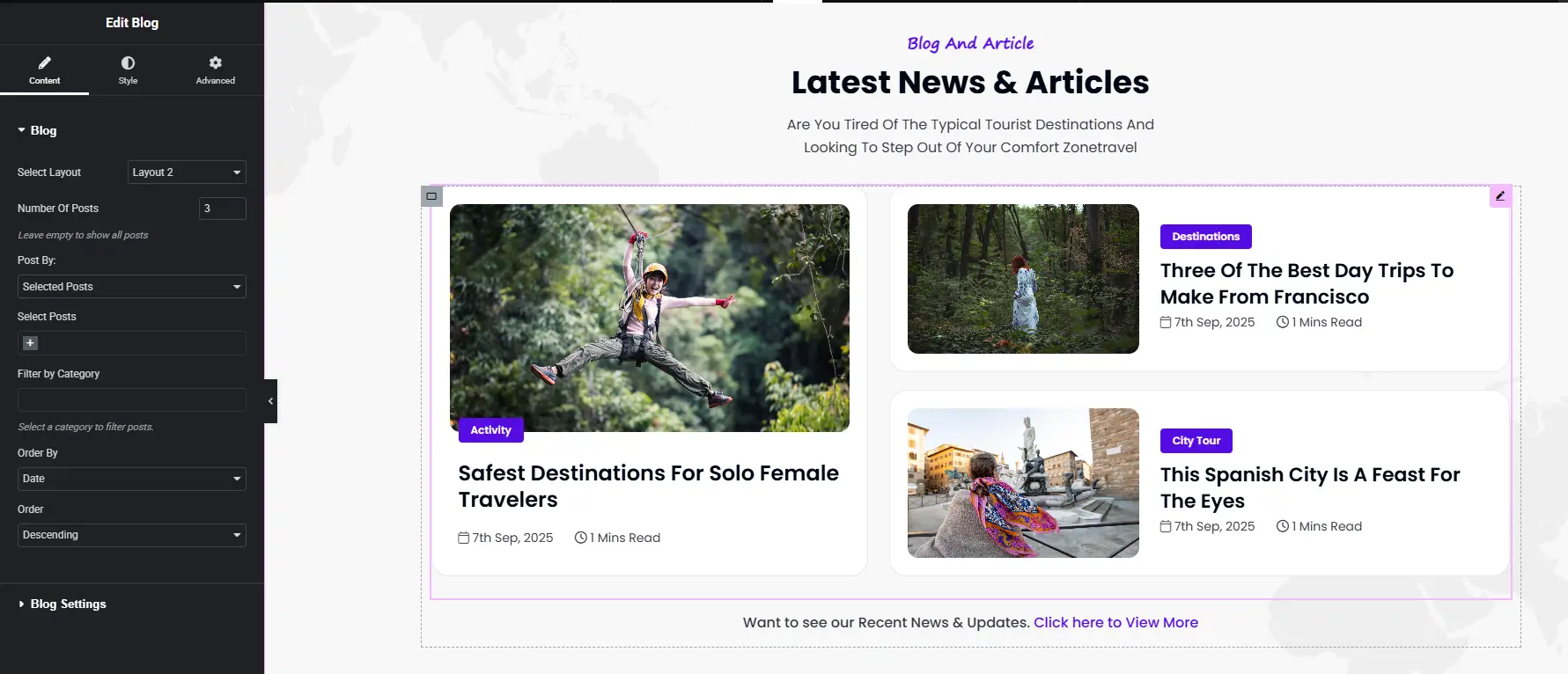
Task: Open 'Three Of The Best Day Trips' post
Action: pos(1307,283)
